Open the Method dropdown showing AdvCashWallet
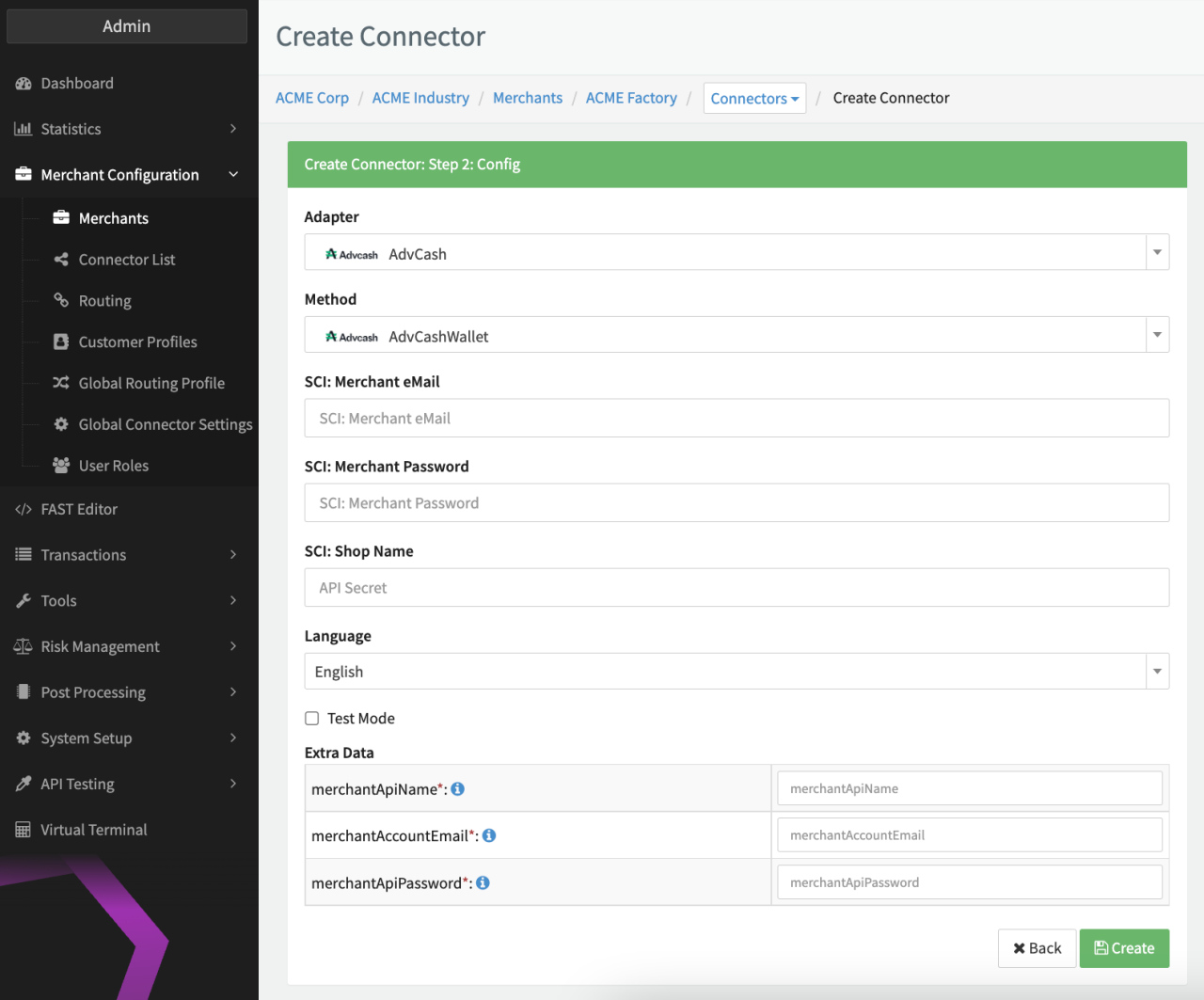The image size is (1204, 1000). 736,335
